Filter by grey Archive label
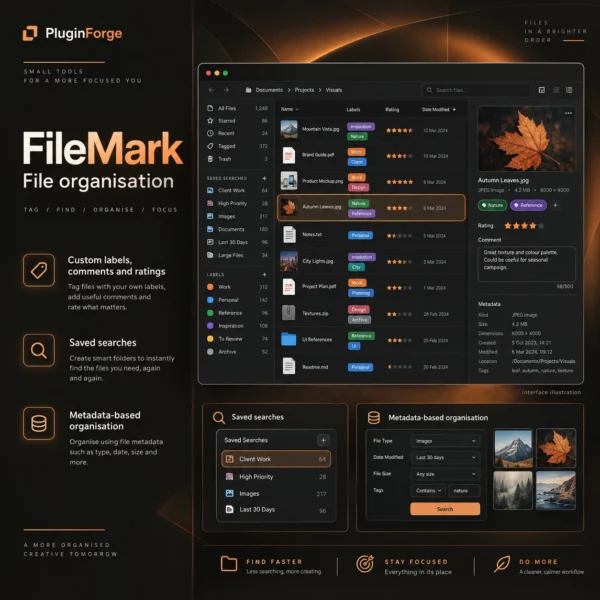Viewport: 600px width, 600px height. pyautogui.click(x=237, y=352)
